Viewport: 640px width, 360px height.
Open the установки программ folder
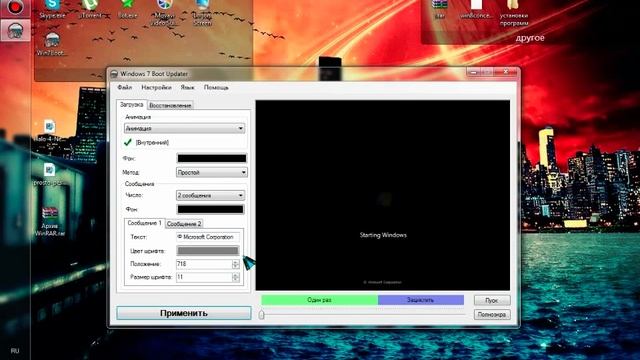(x=514, y=12)
